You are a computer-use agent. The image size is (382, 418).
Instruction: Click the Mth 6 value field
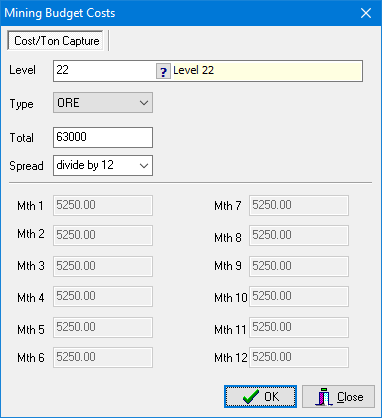[x=103, y=357]
